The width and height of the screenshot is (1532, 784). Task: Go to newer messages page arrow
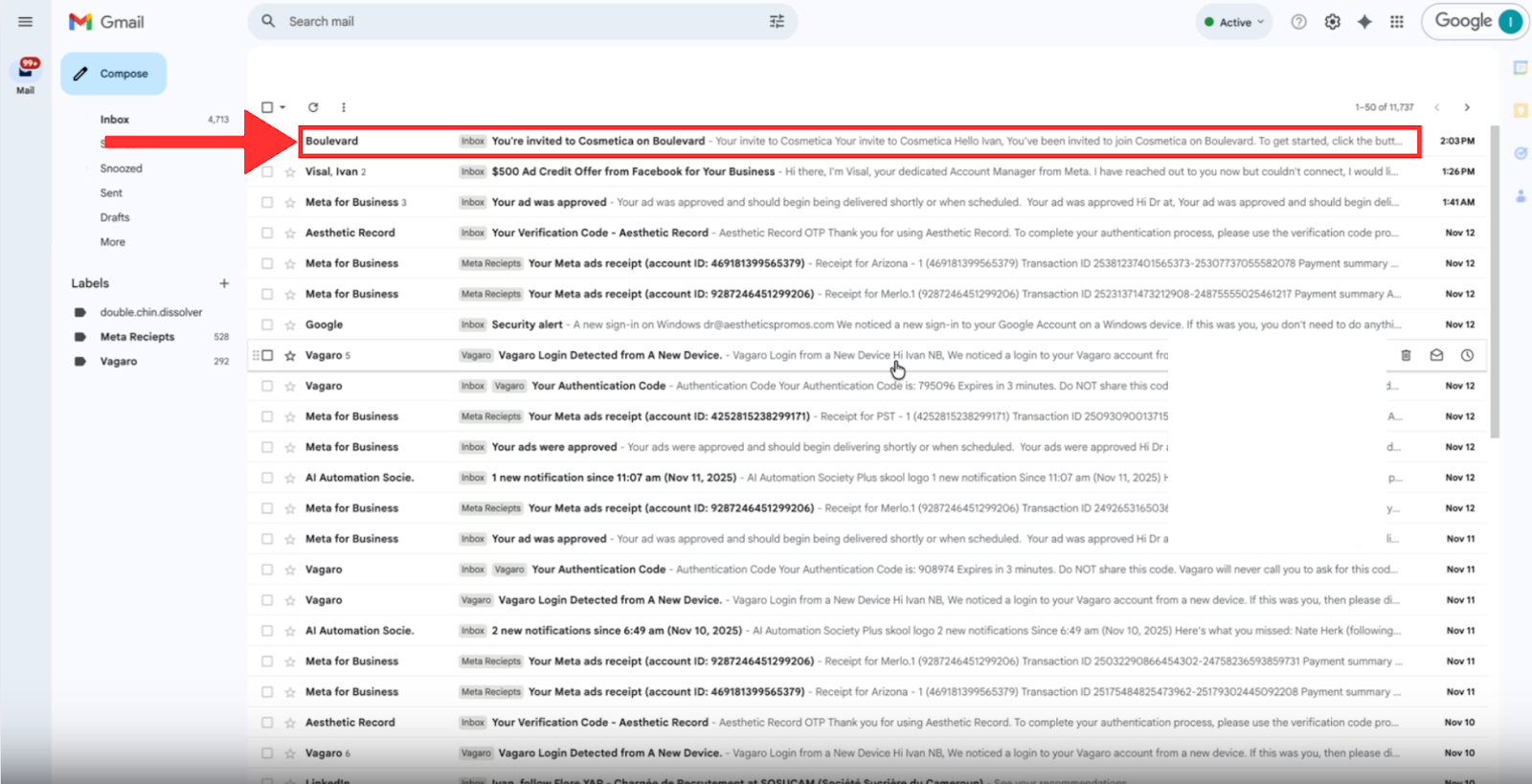click(1436, 107)
